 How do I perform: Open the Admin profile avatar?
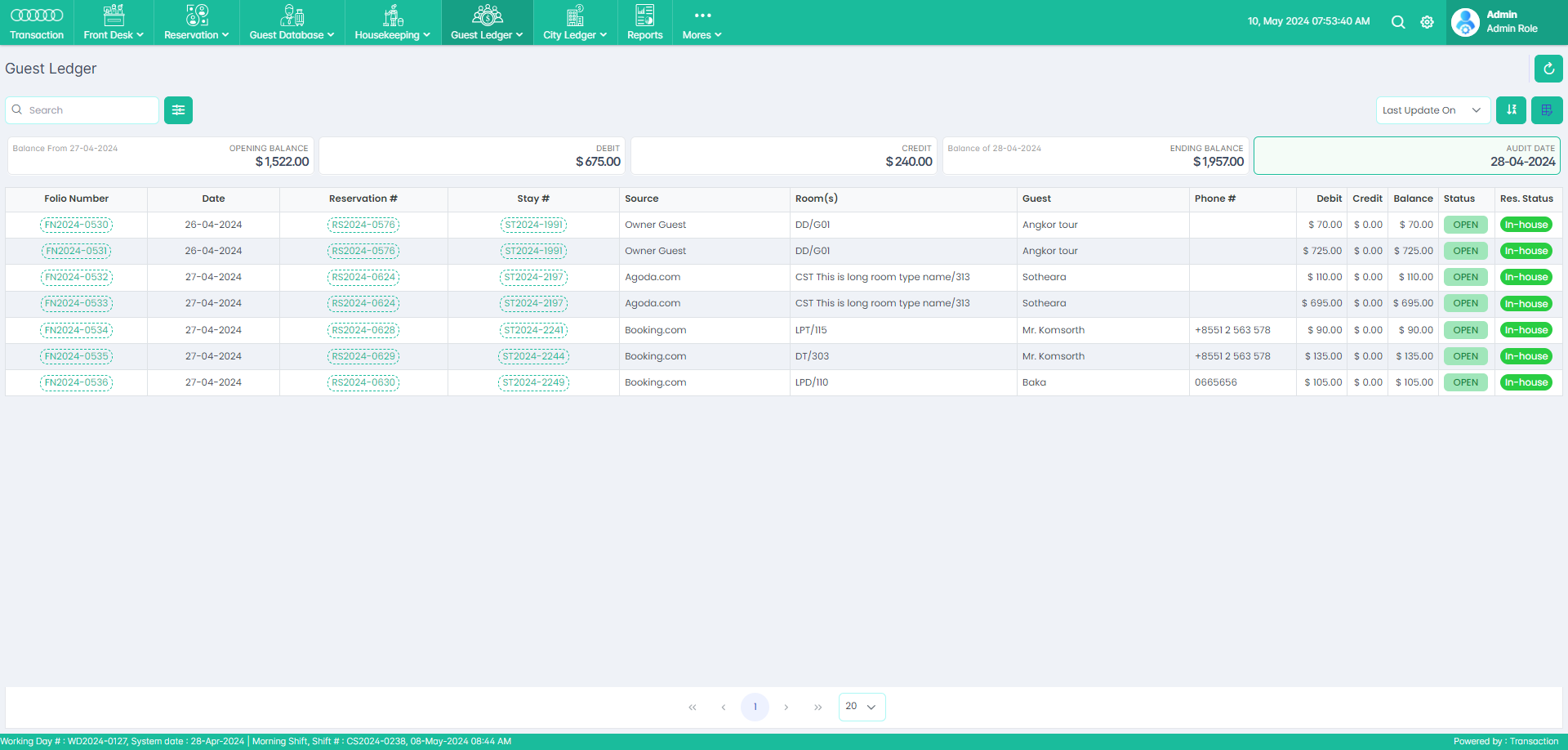click(x=1465, y=22)
